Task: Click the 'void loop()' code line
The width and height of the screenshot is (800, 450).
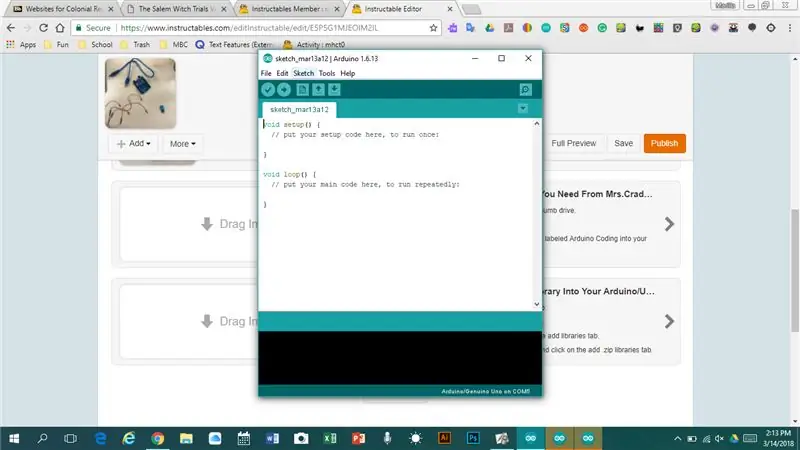Action: click(289, 174)
